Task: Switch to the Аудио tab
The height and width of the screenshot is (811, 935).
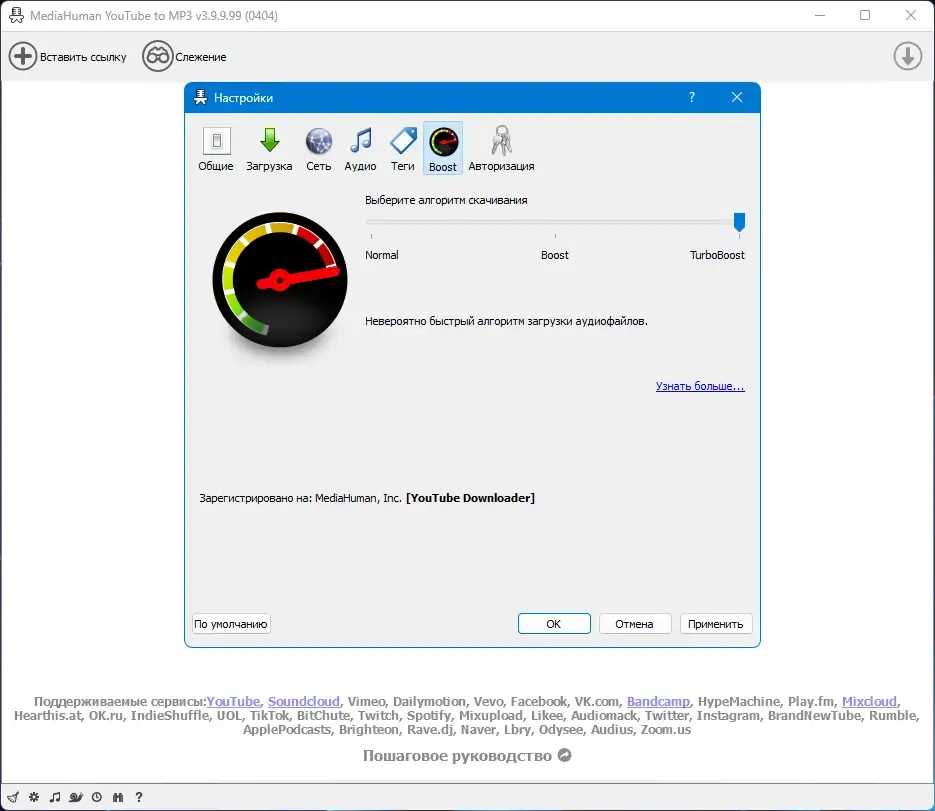Action: point(360,149)
